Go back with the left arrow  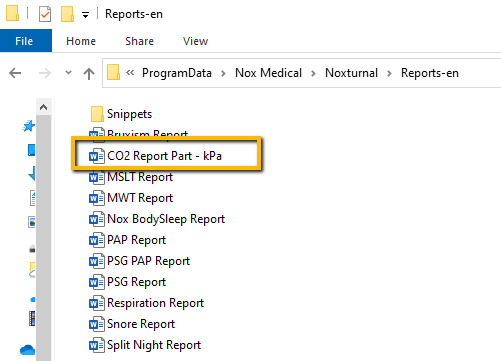point(15,73)
